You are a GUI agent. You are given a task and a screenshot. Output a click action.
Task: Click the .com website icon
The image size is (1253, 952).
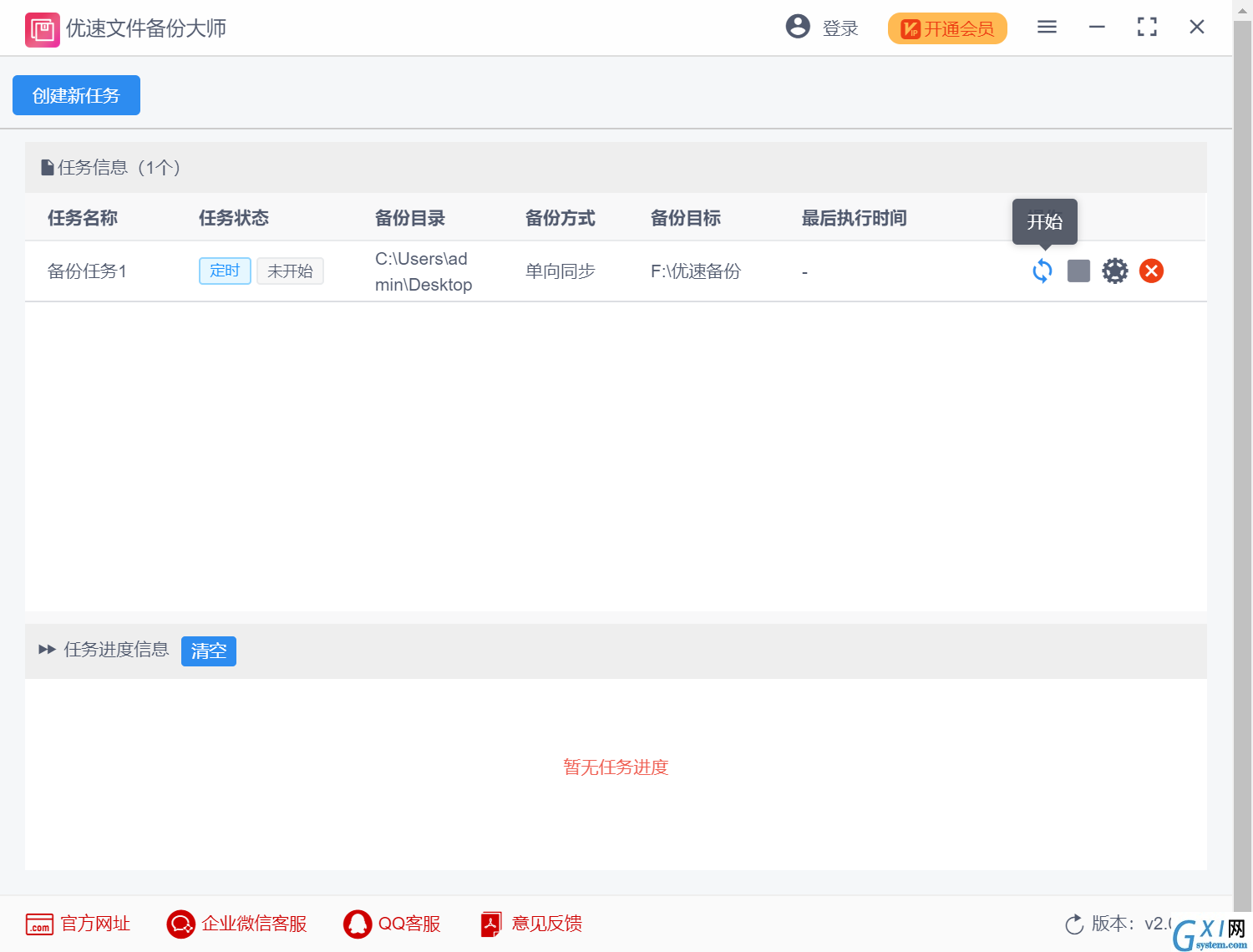pyautogui.click(x=39, y=924)
